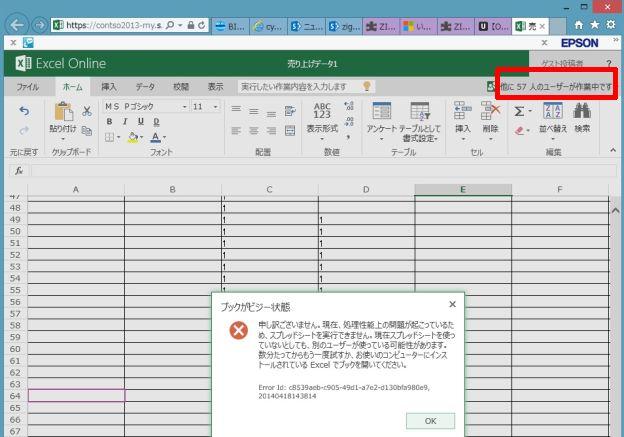Click the Paste clipboard icon
This screenshot has height=437, width=624.
pyautogui.click(x=63, y=112)
